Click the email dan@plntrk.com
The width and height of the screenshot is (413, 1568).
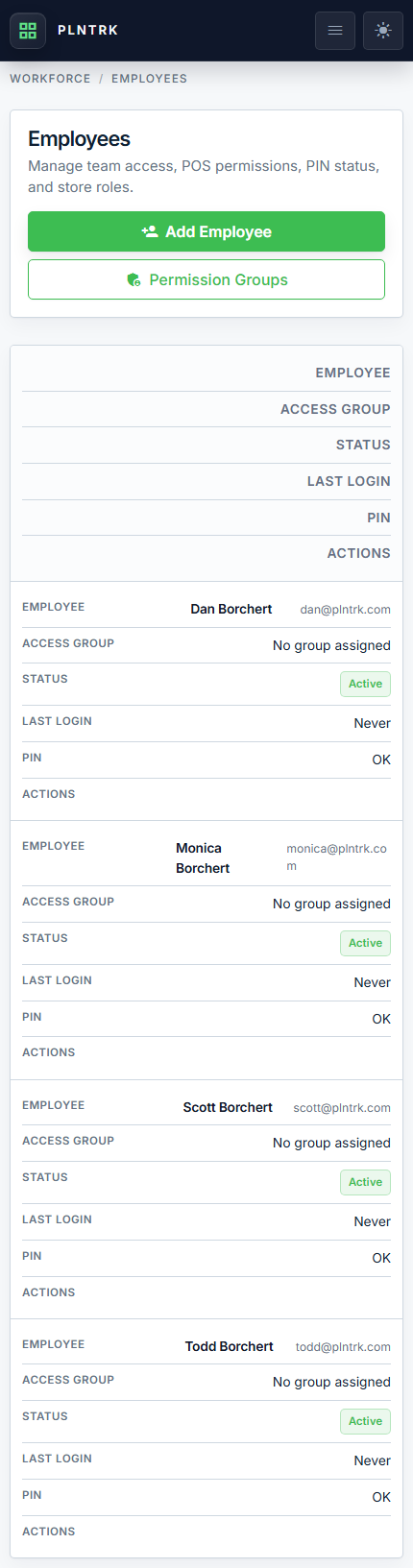pos(345,609)
